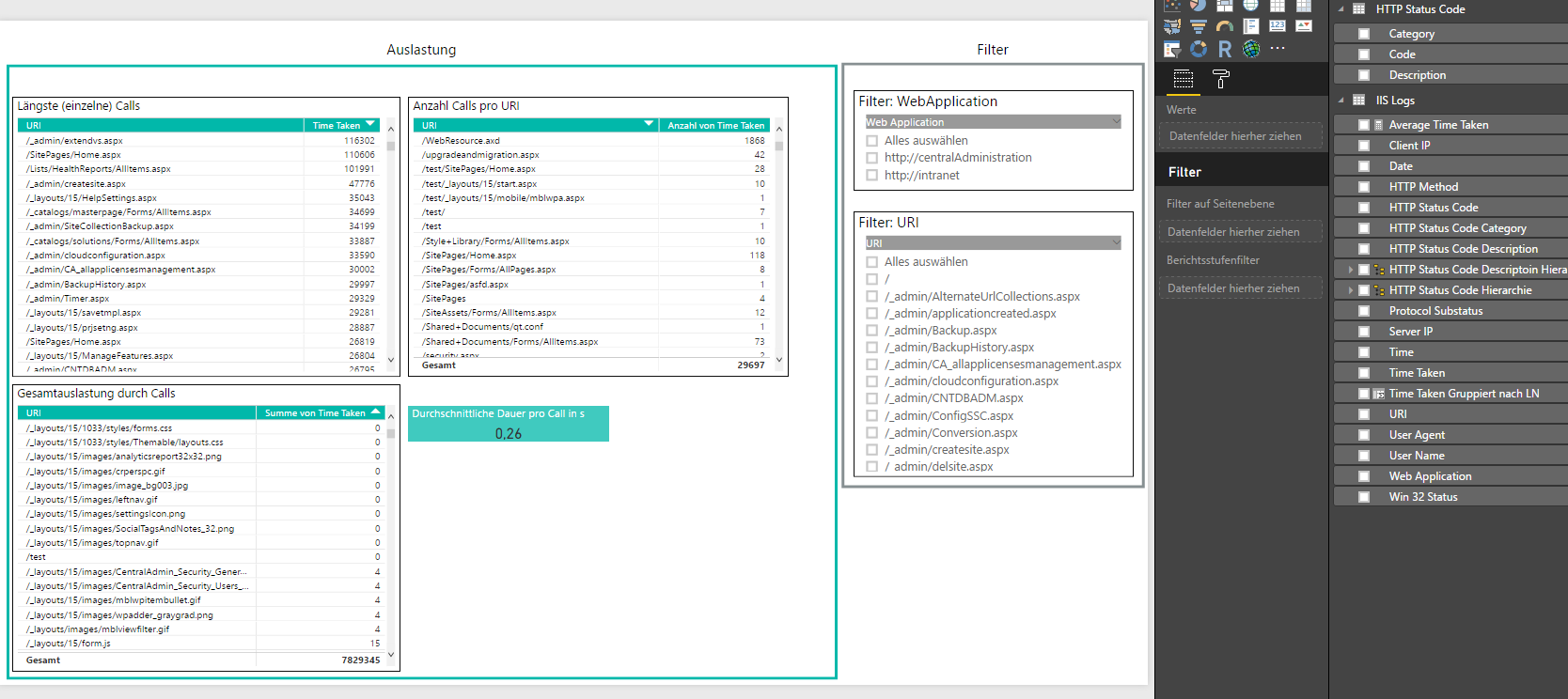Sort by Time Taken in Längste Calls table
The height and width of the screenshot is (699, 1568).
[342, 125]
